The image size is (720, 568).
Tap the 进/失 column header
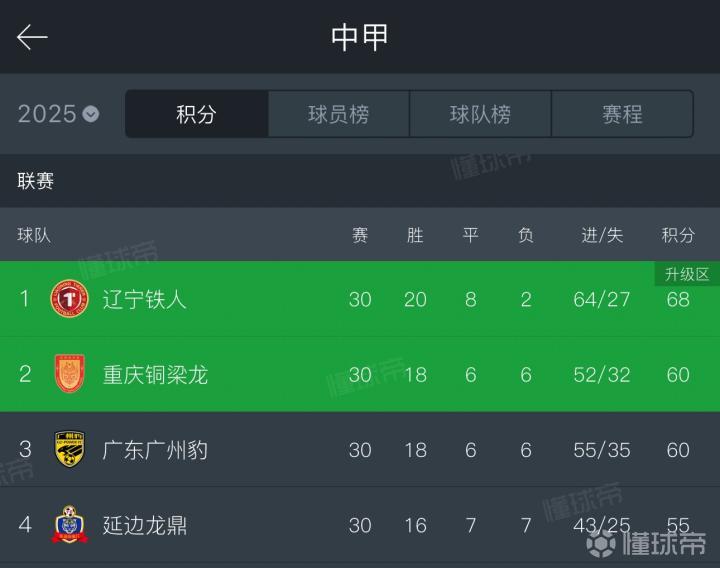[602, 235]
